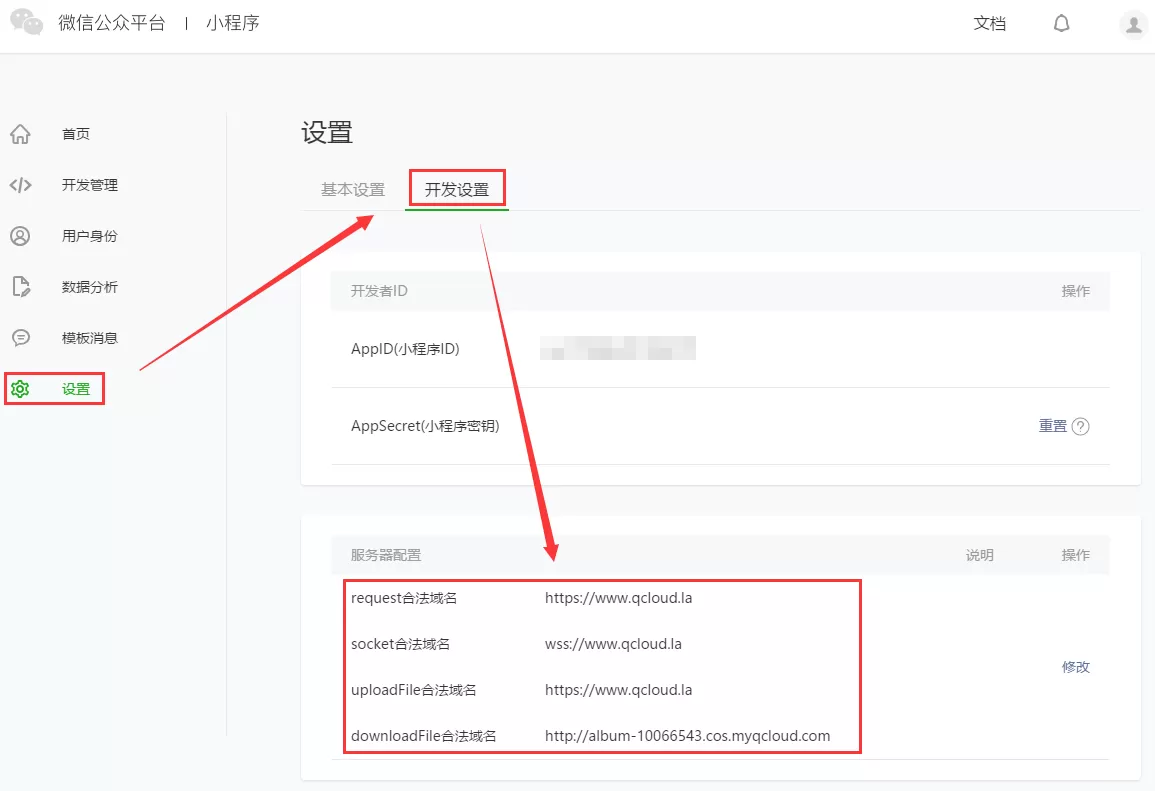Select 设置 in the sidebar
The height and width of the screenshot is (791, 1155).
coord(76,389)
